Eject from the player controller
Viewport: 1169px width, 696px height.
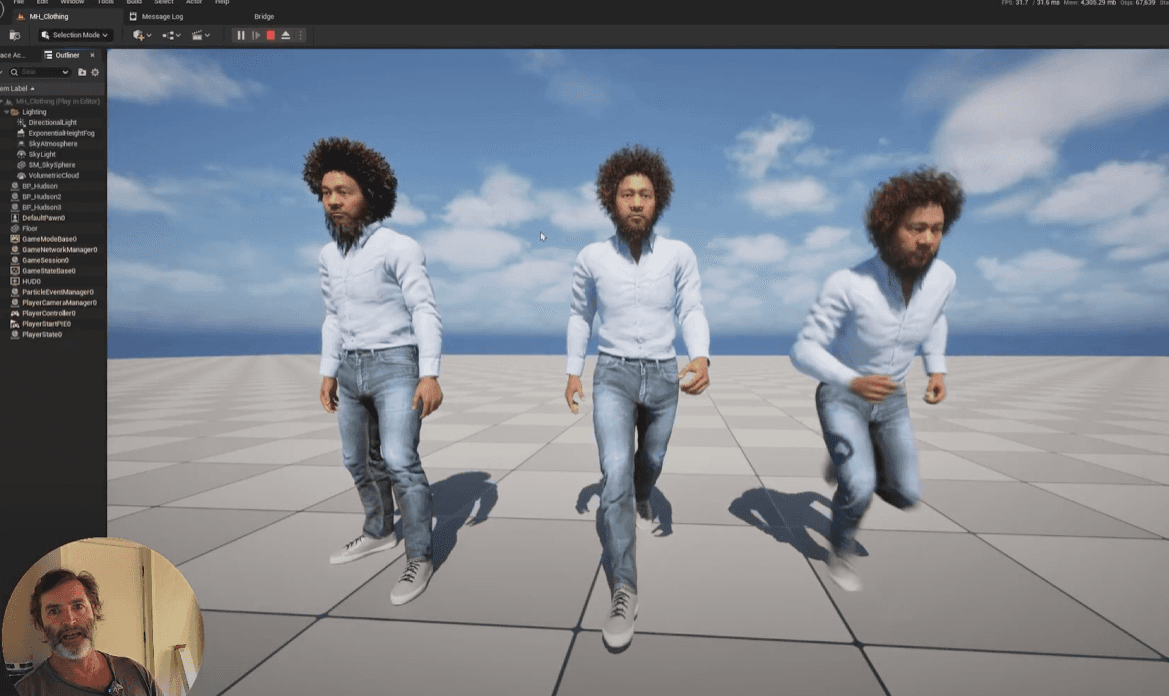pyautogui.click(x=286, y=35)
